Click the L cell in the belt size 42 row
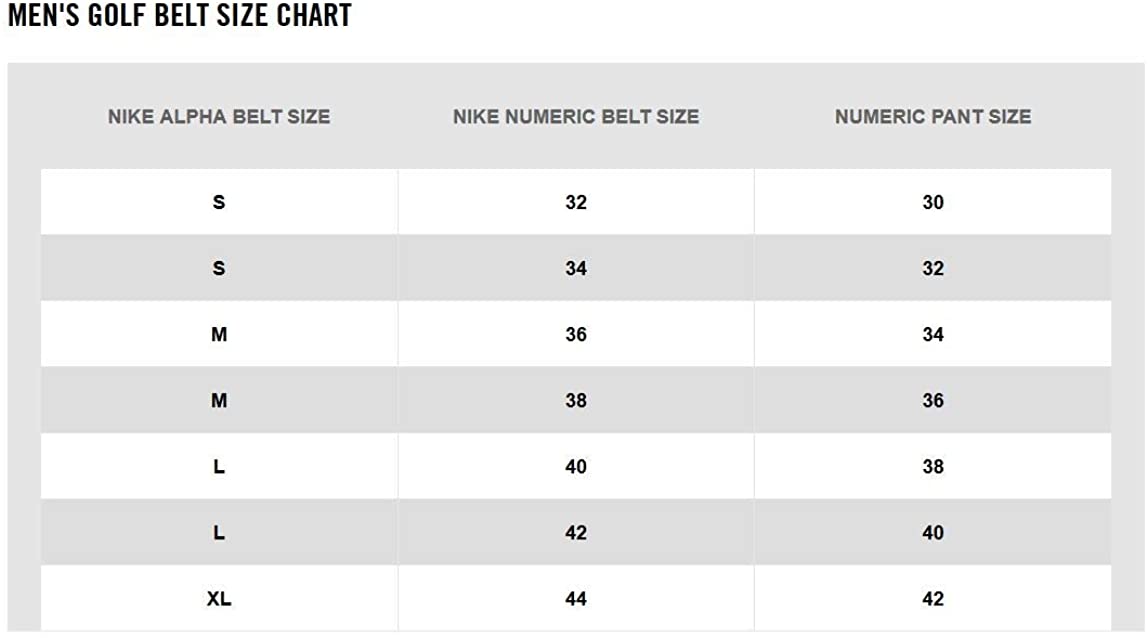This screenshot has width=1148, height=638. click(219, 533)
